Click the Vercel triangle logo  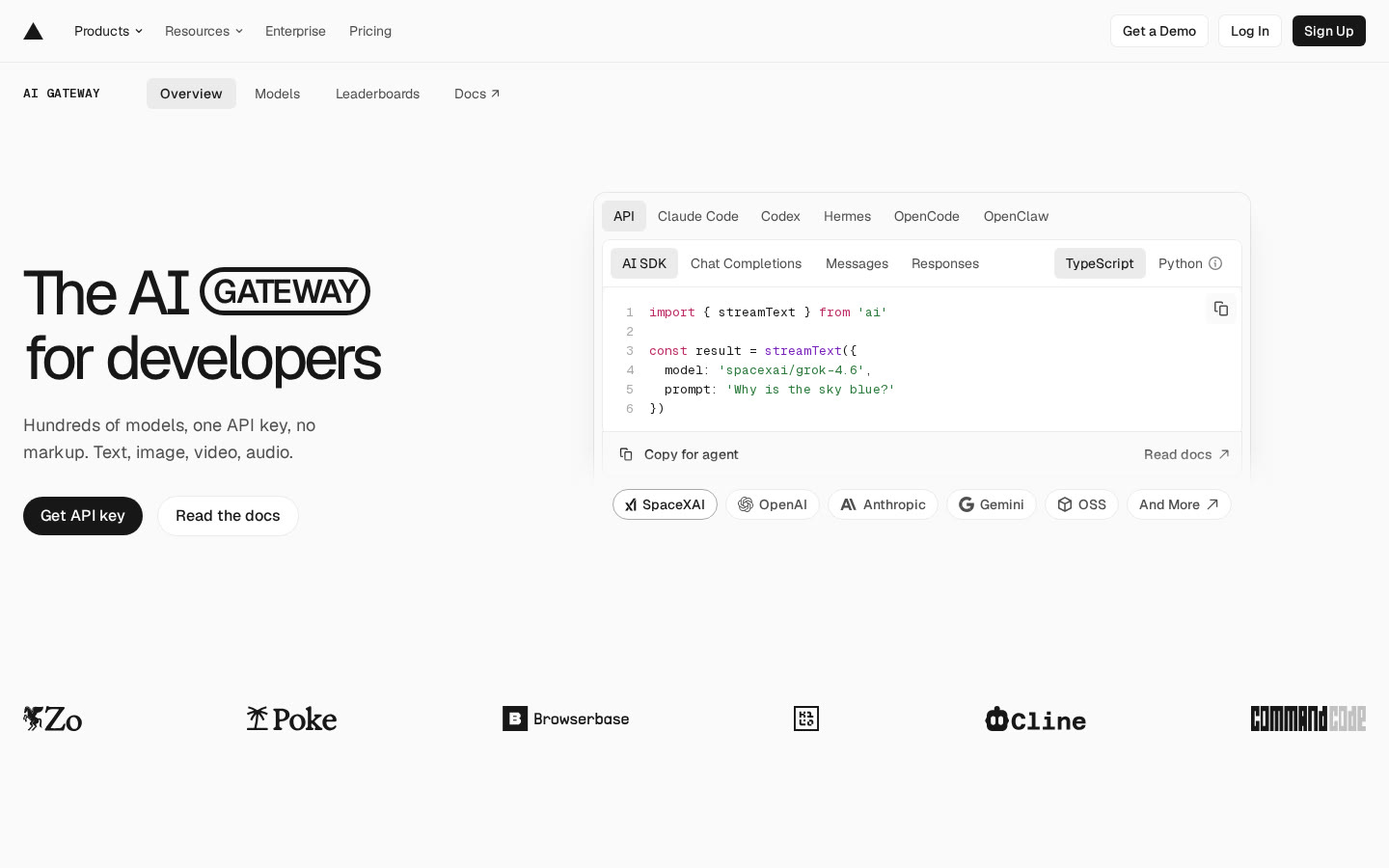[33, 31]
